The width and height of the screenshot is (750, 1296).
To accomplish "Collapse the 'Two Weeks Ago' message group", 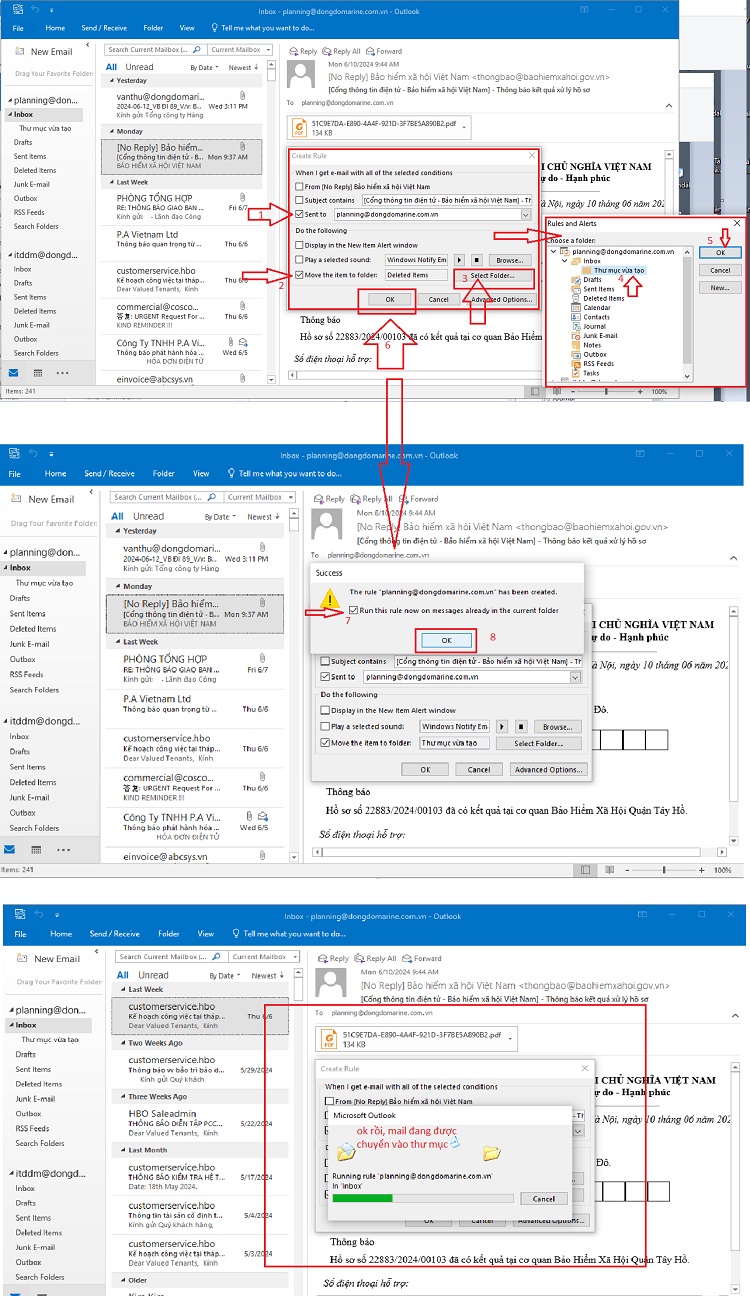I will point(122,1043).
